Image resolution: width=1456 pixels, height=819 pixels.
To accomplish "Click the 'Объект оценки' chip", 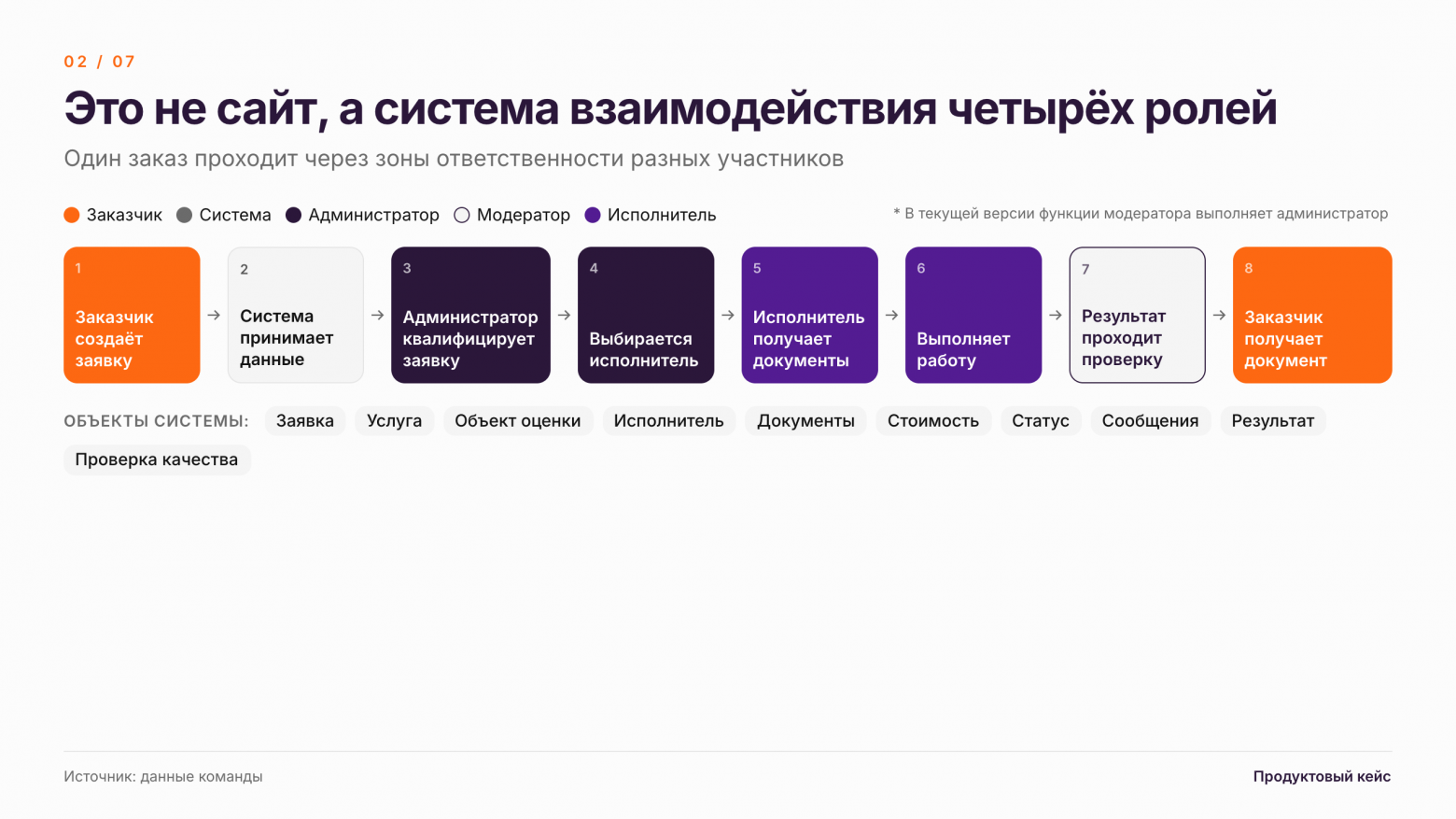I will tap(518, 421).
